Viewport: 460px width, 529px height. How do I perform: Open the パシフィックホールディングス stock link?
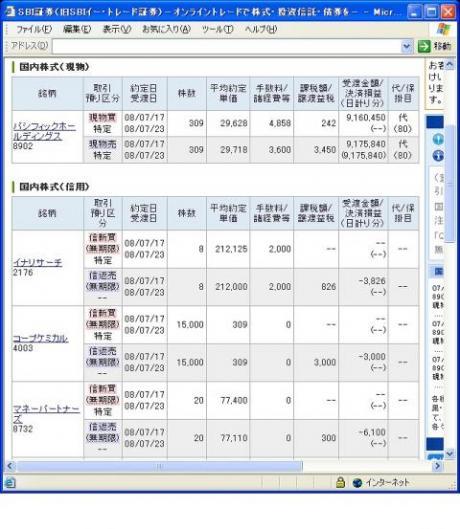point(44,131)
